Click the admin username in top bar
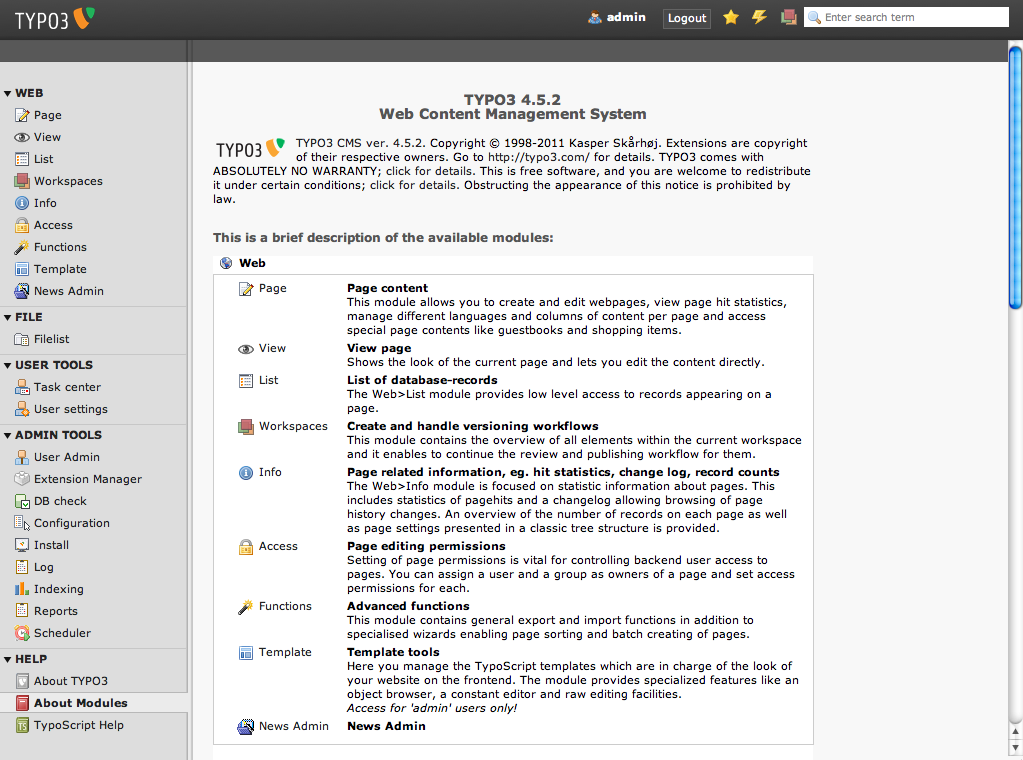Viewport: 1023px width, 760px height. click(626, 18)
